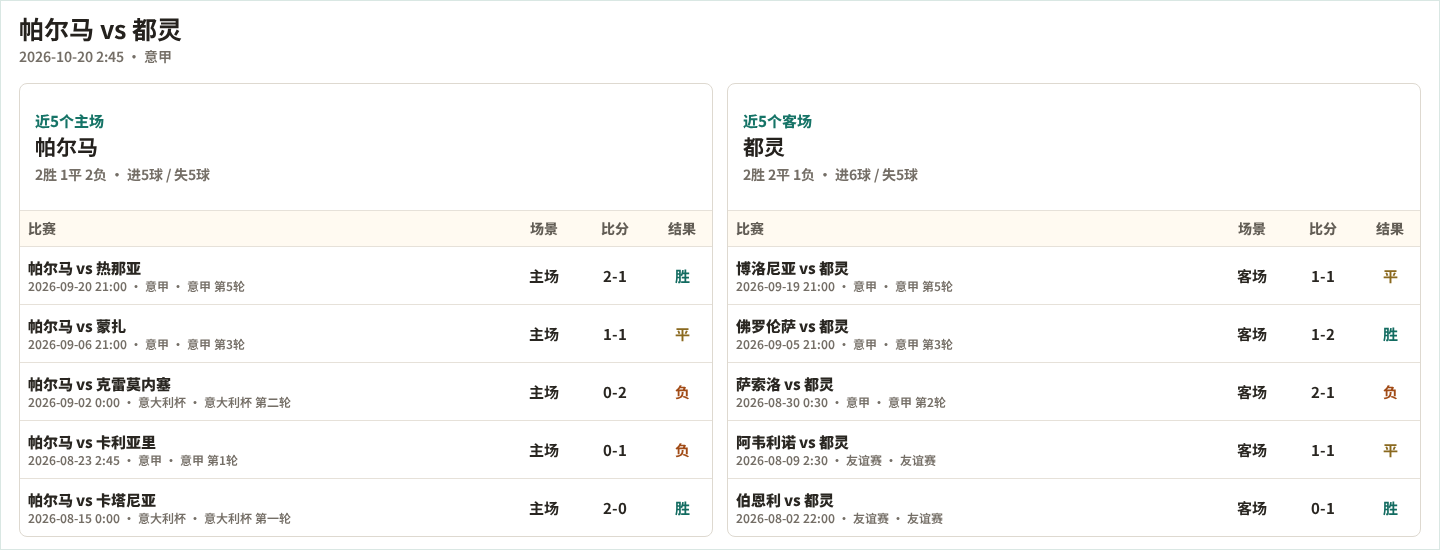This screenshot has height=550, width=1440.
Task: Click the details 2026-08-30 0:30 意甲 第2轮
Action: 841,403
